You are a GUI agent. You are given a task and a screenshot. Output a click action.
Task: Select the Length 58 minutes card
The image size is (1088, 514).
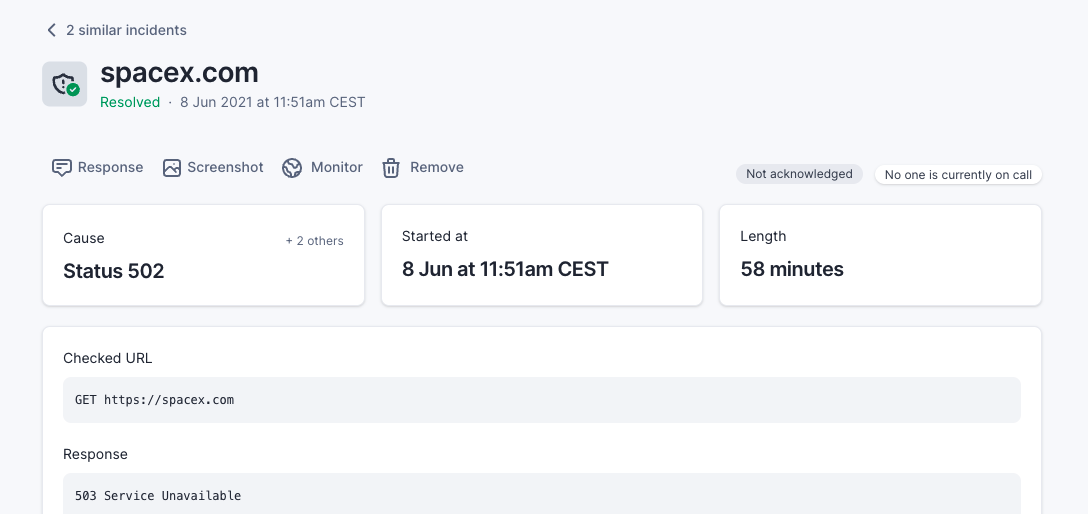pos(880,255)
